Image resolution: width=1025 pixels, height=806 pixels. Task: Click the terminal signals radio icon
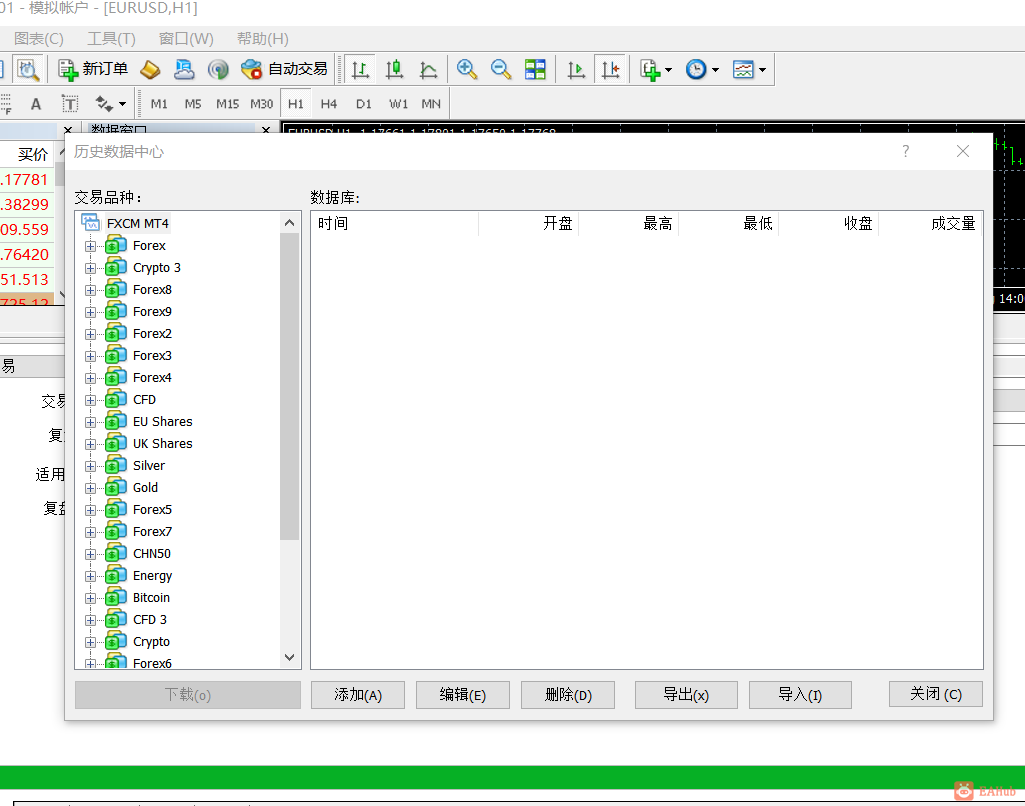point(218,69)
